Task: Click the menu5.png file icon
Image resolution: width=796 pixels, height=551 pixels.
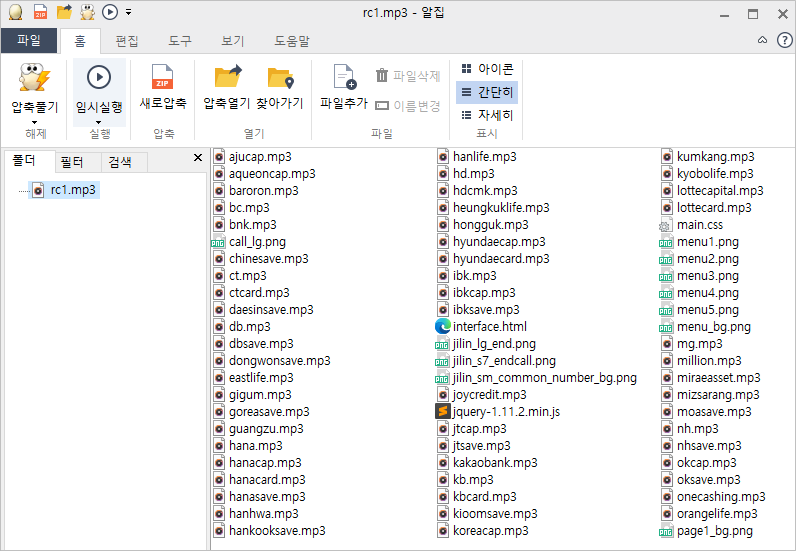Action: 666,311
